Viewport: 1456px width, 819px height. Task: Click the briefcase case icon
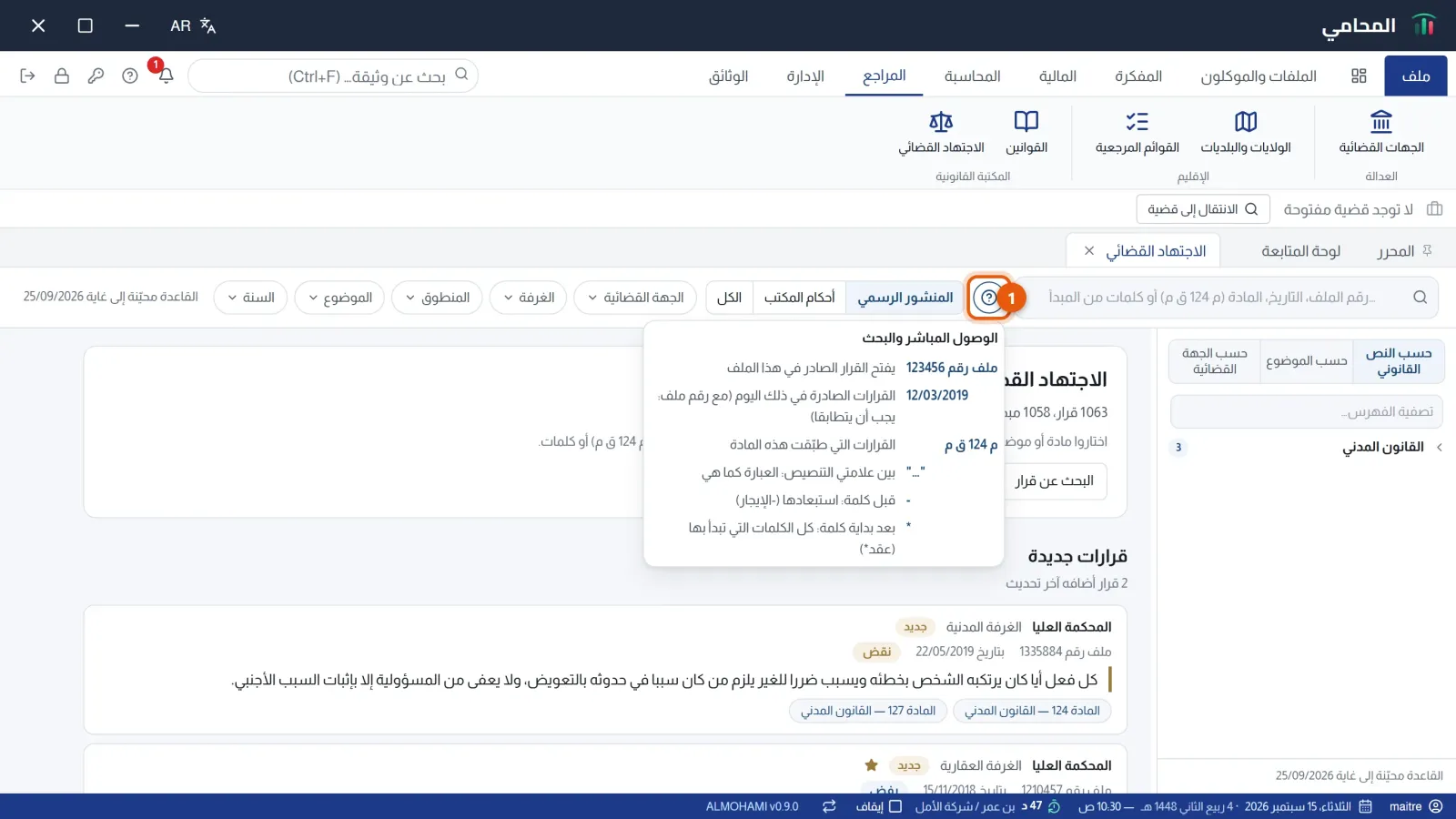[x=1435, y=208]
